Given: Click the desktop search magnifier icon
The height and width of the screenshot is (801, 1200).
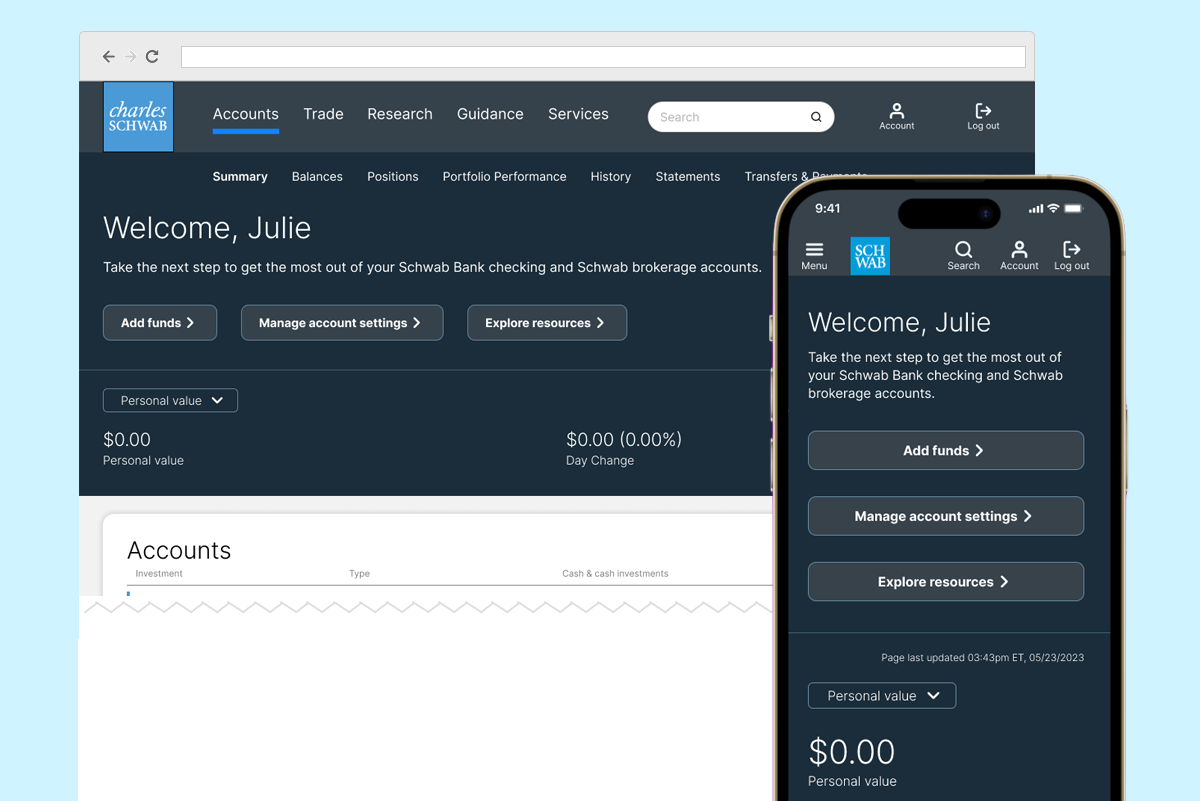Looking at the screenshot, I should [x=816, y=117].
